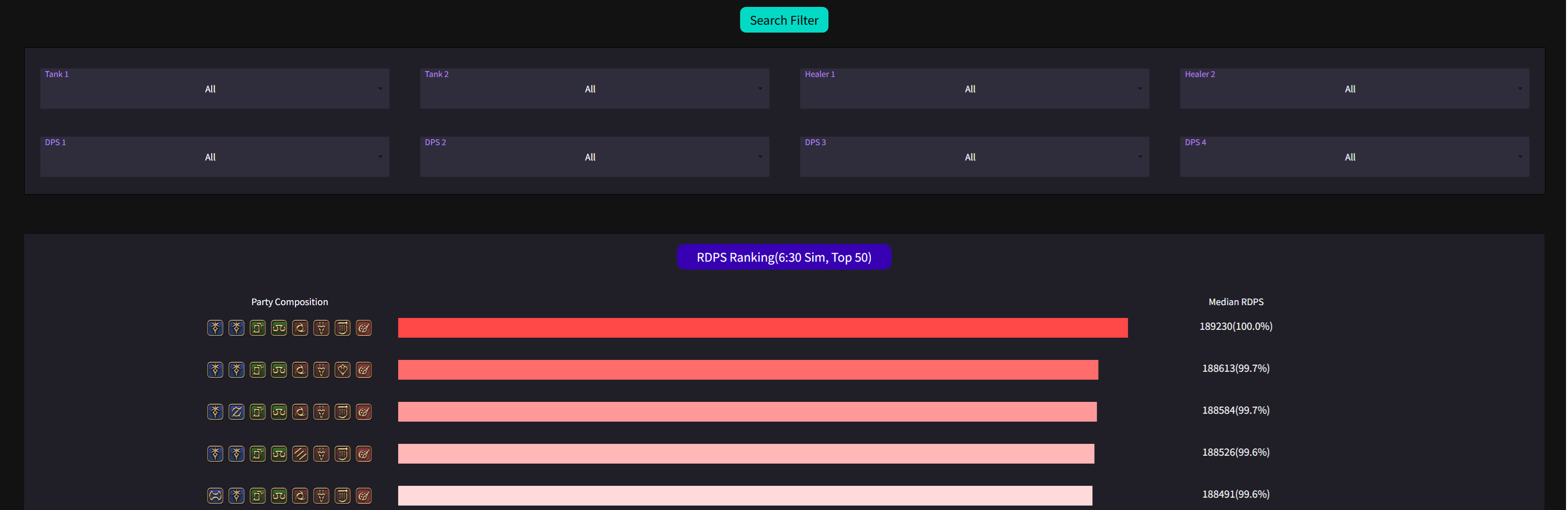Image resolution: width=1568 pixels, height=510 pixels.
Task: Click Warrior axe icon in 188491 row
Action: point(215,496)
